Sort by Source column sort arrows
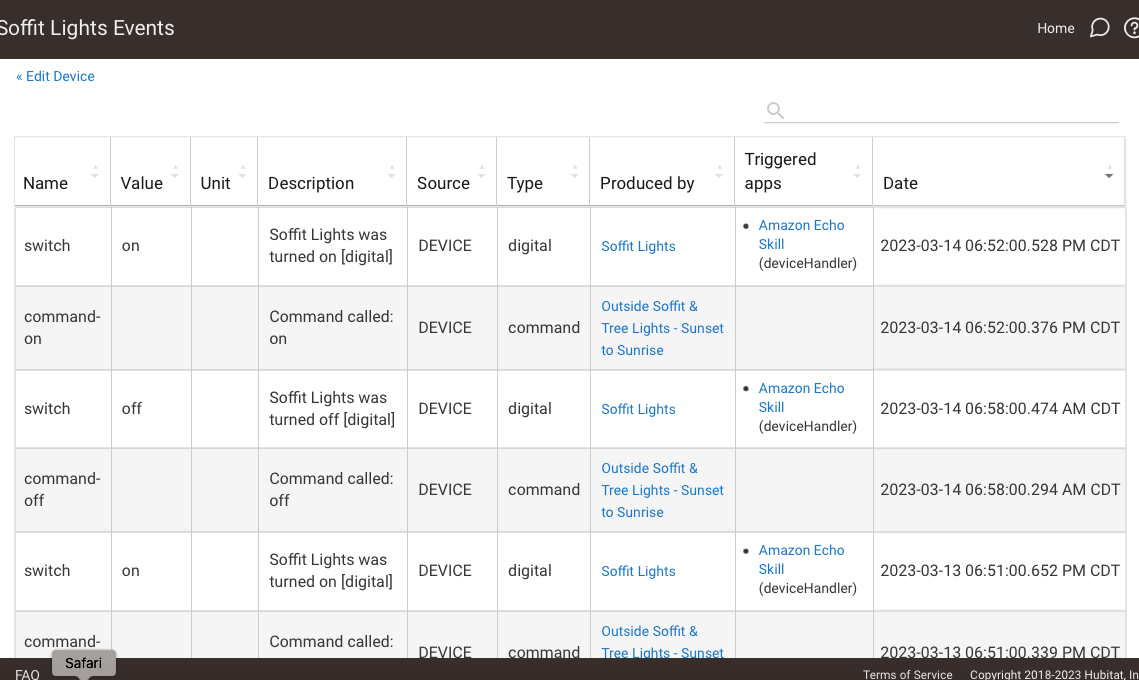The width and height of the screenshot is (1139, 680). pos(482,172)
